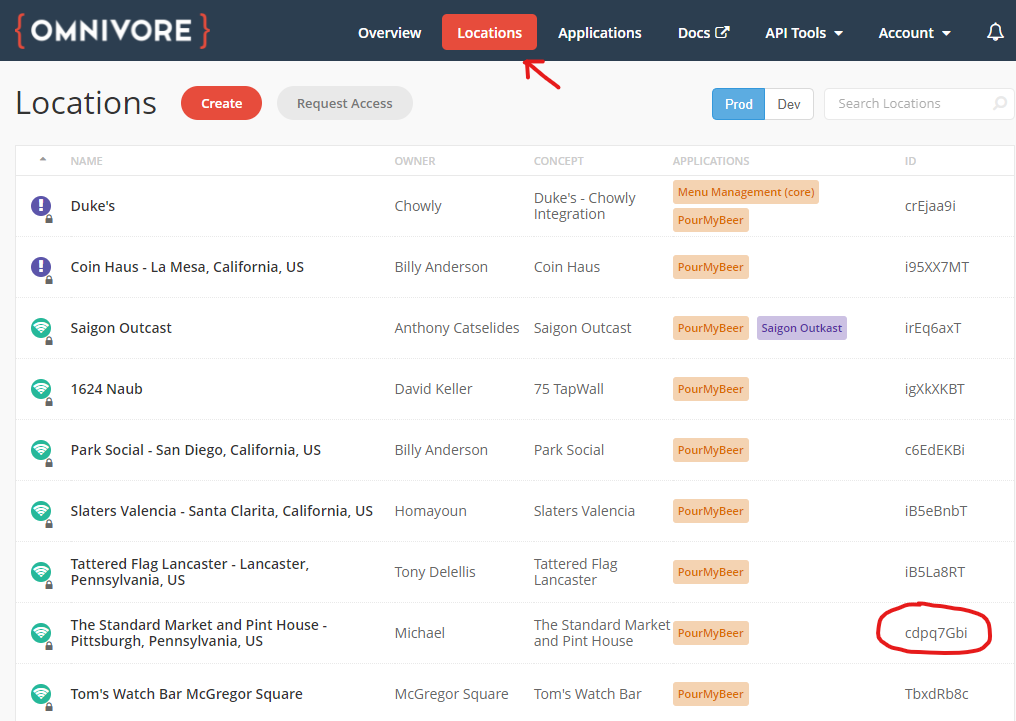1016x721 pixels.
Task: Click the search magnifier icon
Action: [x=1000, y=104]
